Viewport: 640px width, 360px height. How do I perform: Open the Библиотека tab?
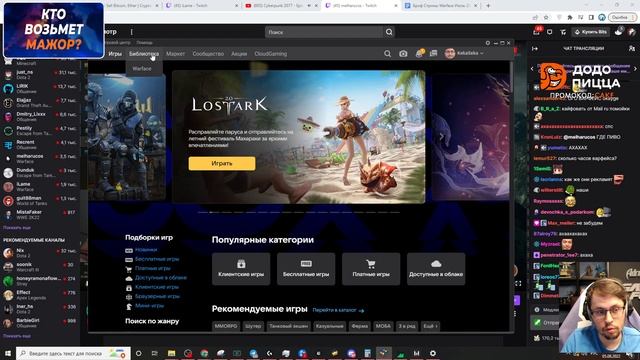click(144, 53)
